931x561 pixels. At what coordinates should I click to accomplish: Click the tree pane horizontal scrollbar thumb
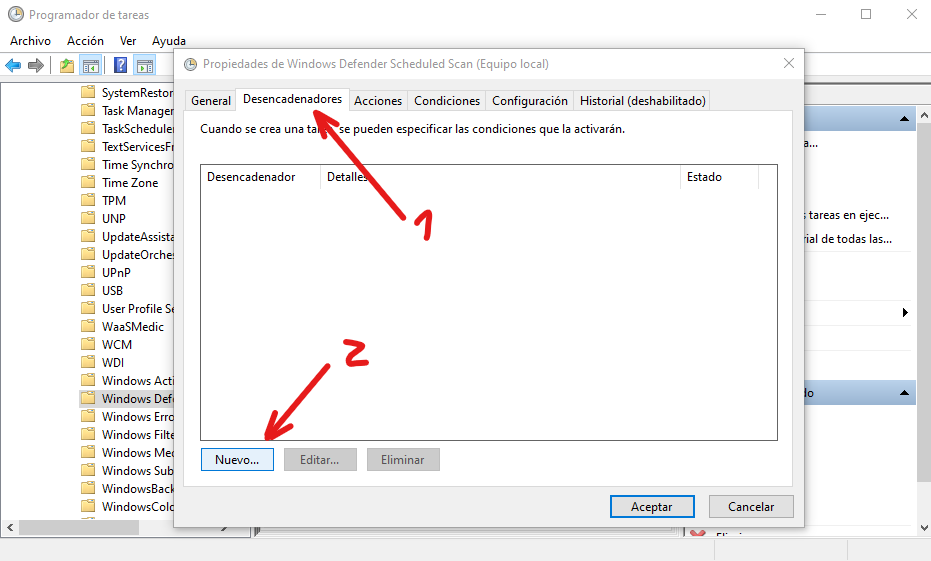point(79,527)
